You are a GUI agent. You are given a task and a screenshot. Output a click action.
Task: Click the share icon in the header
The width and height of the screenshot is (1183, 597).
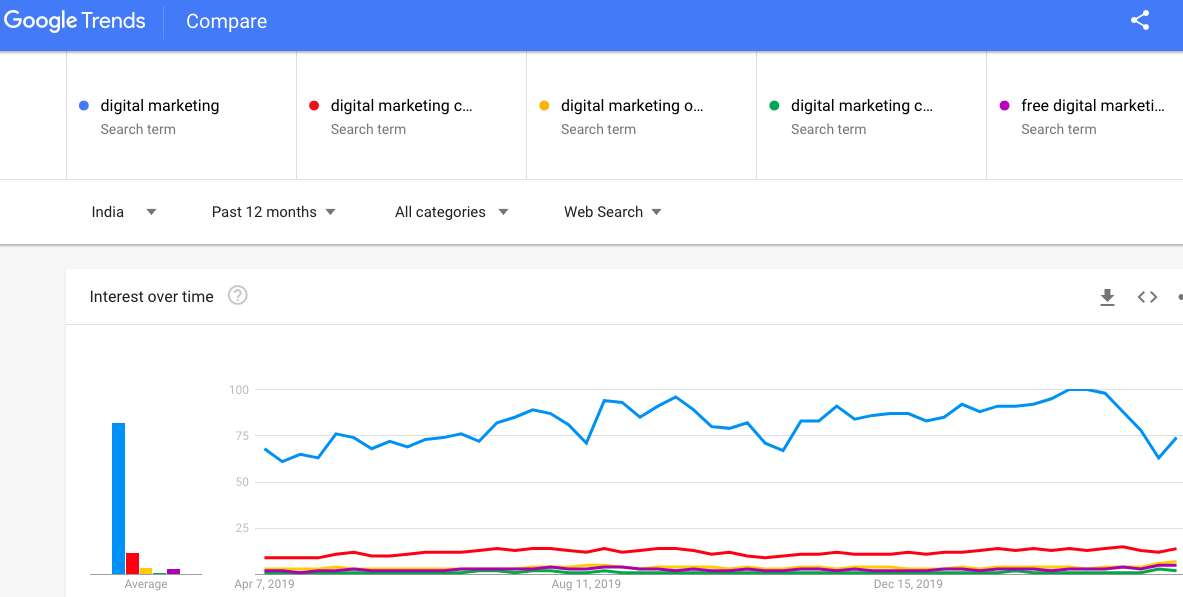[1140, 20]
